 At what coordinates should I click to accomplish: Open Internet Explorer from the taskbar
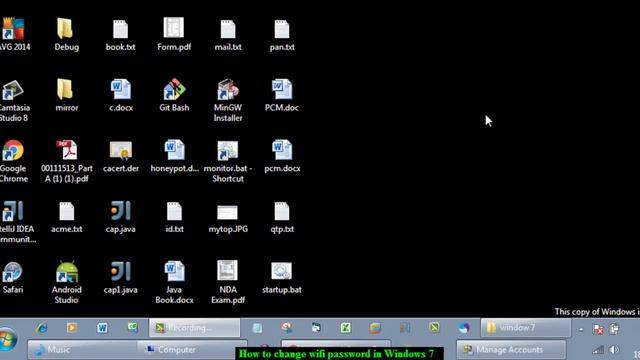42,327
